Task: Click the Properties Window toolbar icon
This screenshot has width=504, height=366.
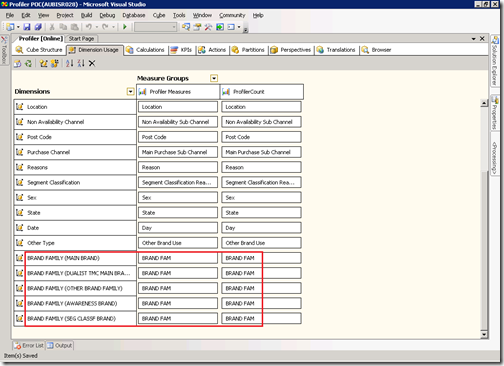Action: 197,27
